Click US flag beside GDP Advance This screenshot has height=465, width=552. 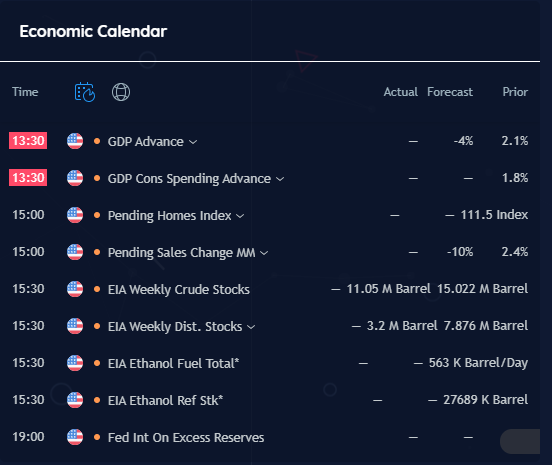click(75, 141)
